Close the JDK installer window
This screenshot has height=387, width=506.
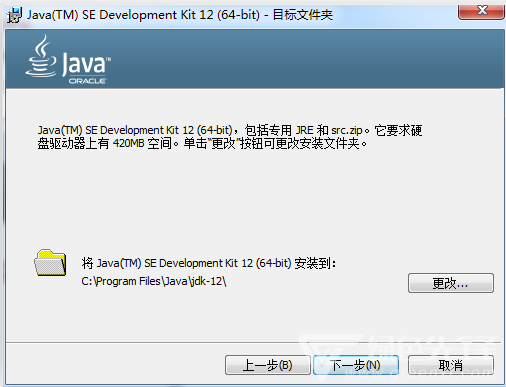click(481, 11)
